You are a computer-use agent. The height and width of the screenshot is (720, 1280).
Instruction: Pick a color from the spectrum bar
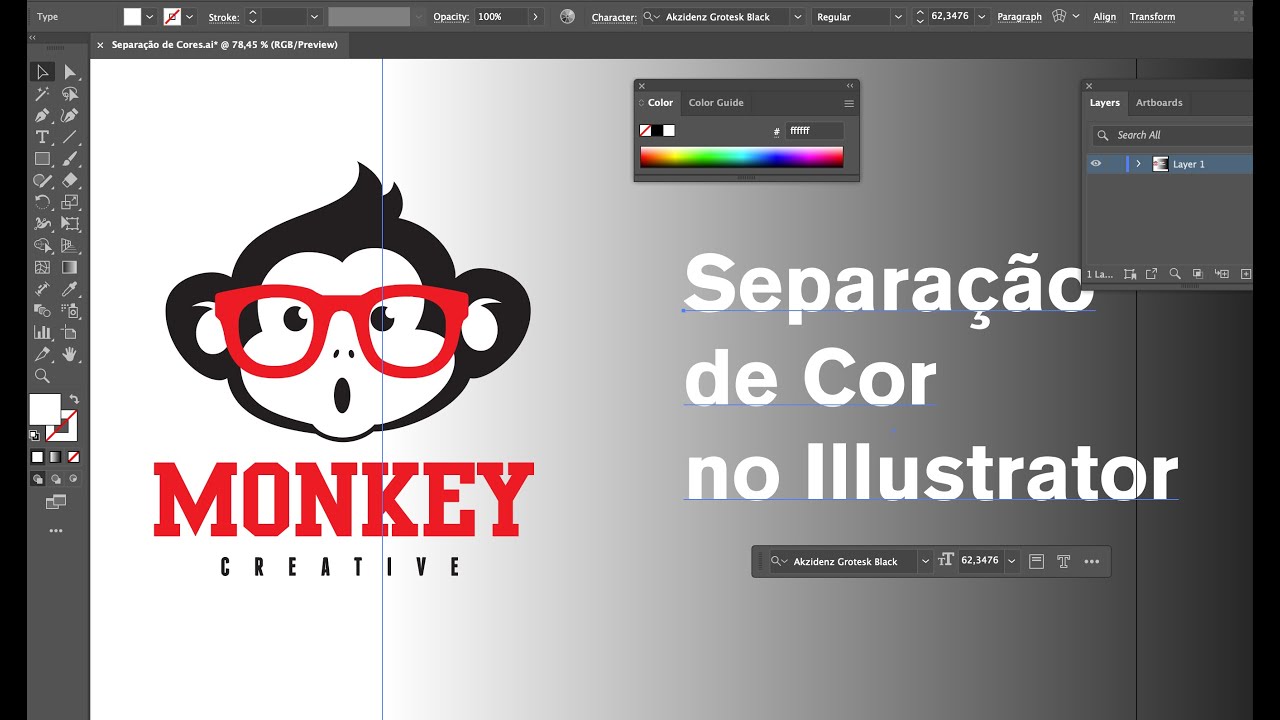click(742, 157)
